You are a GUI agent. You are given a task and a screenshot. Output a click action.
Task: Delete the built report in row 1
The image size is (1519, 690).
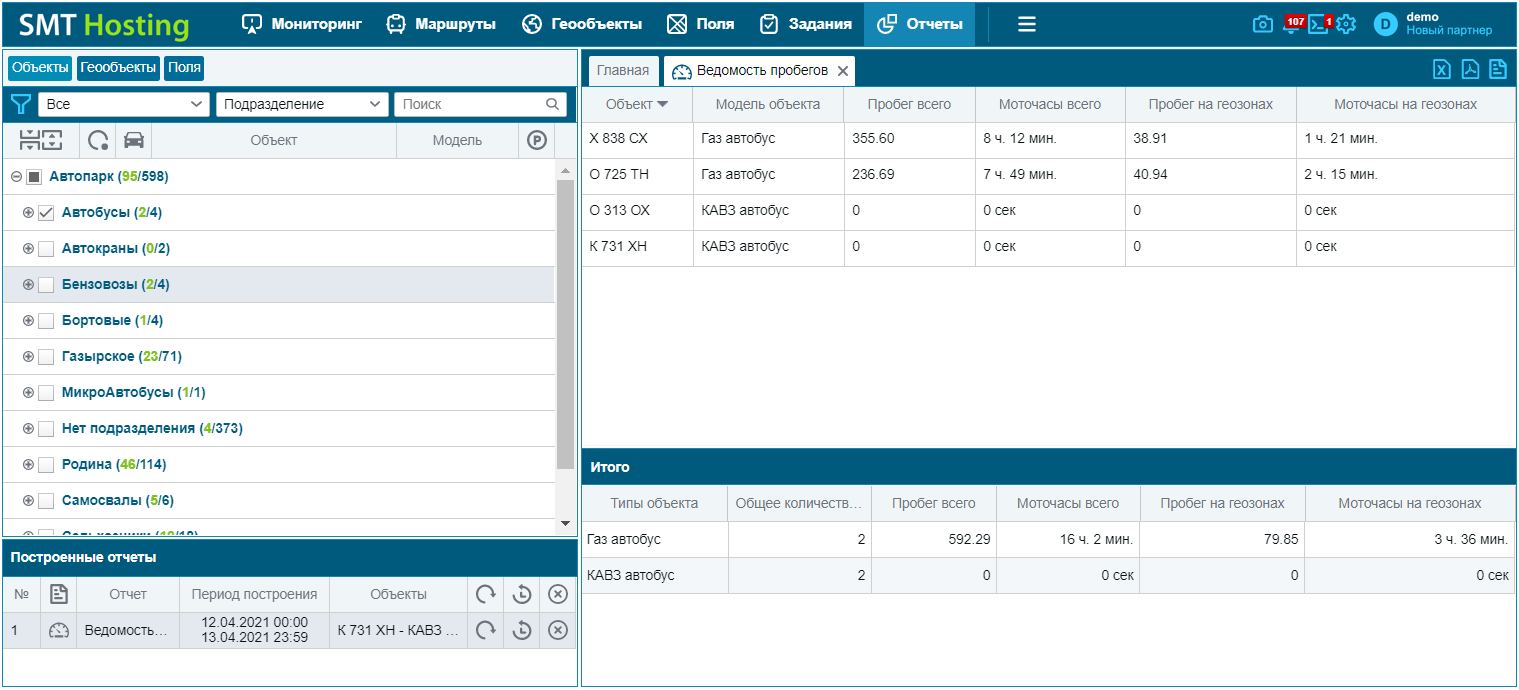click(558, 630)
